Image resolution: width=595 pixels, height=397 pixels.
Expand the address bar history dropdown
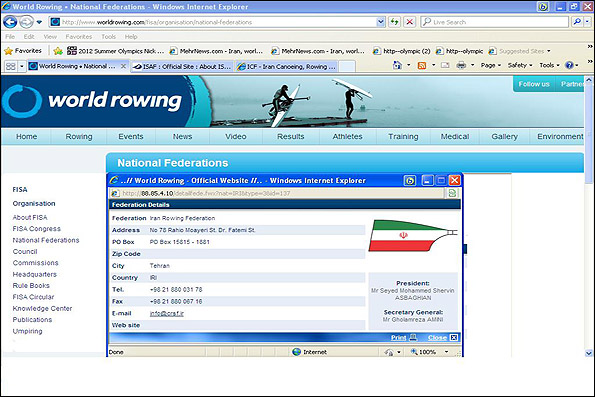click(x=381, y=22)
